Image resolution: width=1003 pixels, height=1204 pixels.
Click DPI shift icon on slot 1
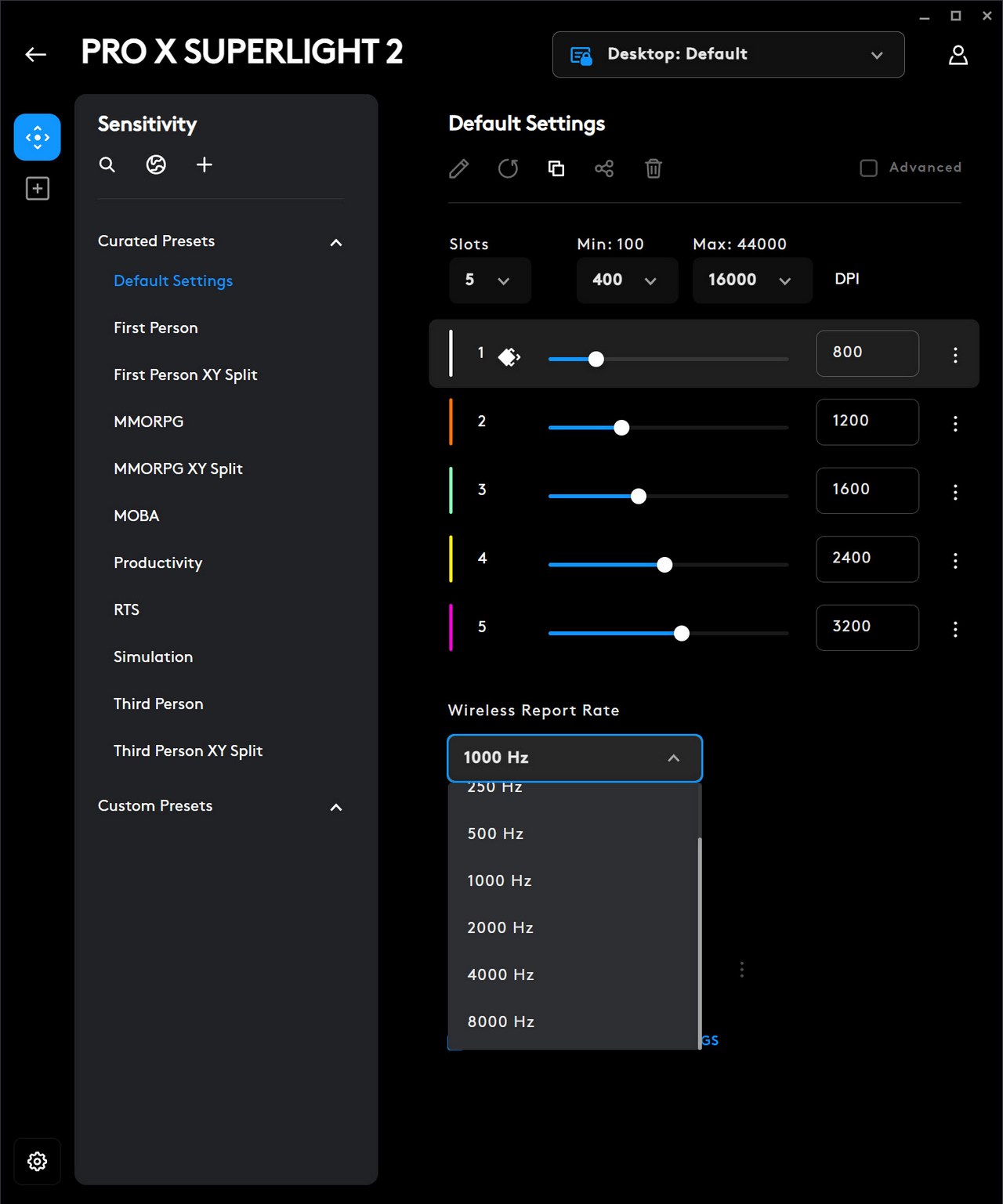coord(509,357)
